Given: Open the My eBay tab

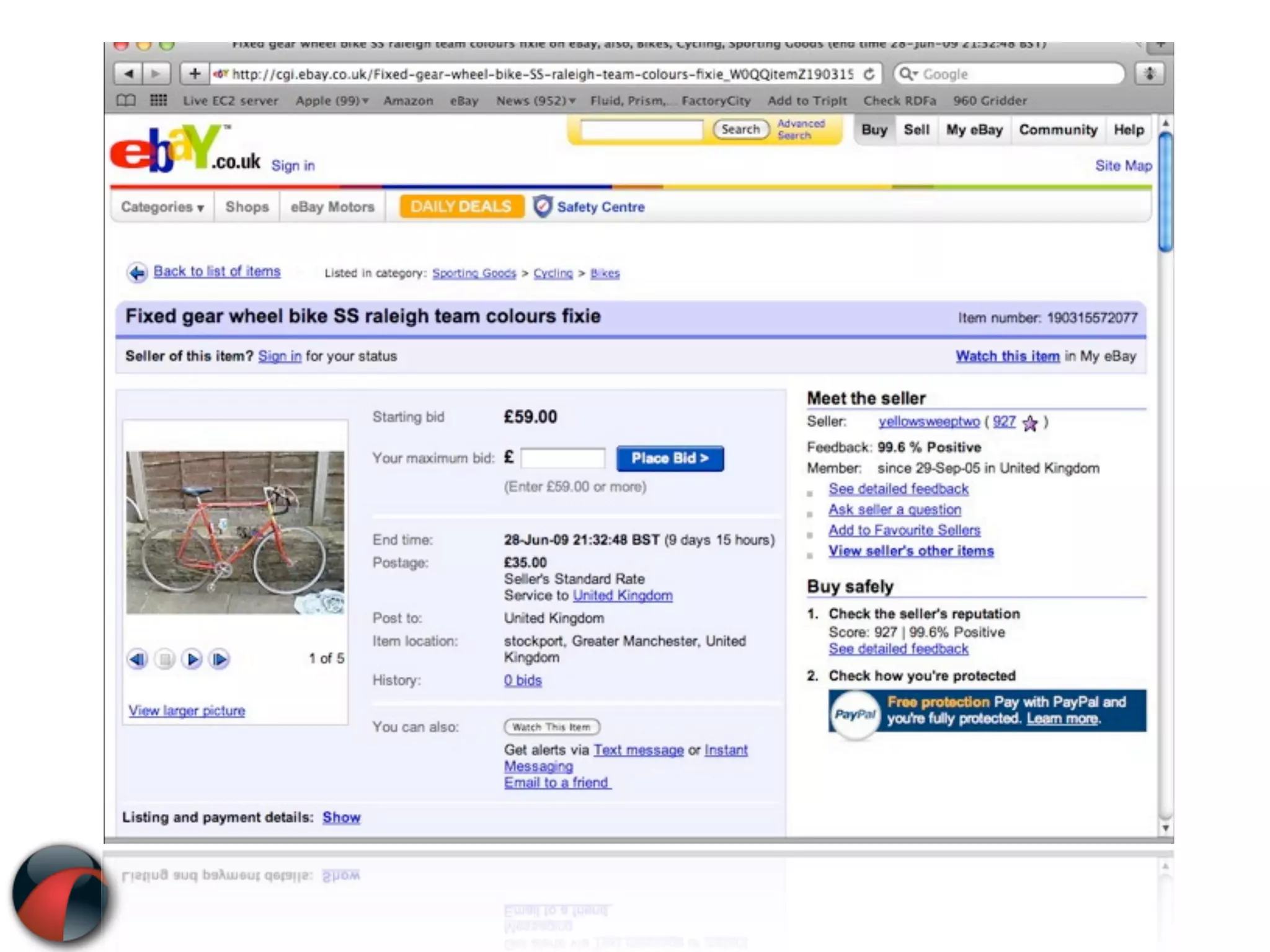Looking at the screenshot, I should point(974,130).
